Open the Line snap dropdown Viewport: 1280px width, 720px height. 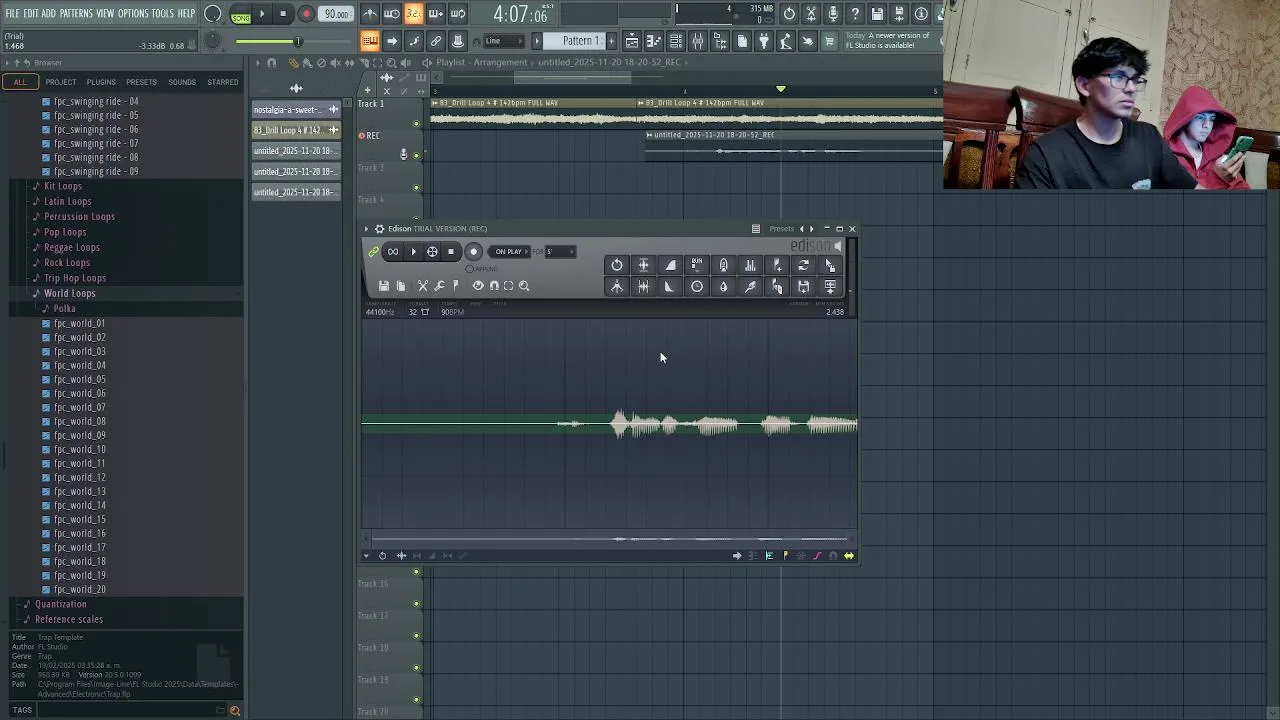504,41
